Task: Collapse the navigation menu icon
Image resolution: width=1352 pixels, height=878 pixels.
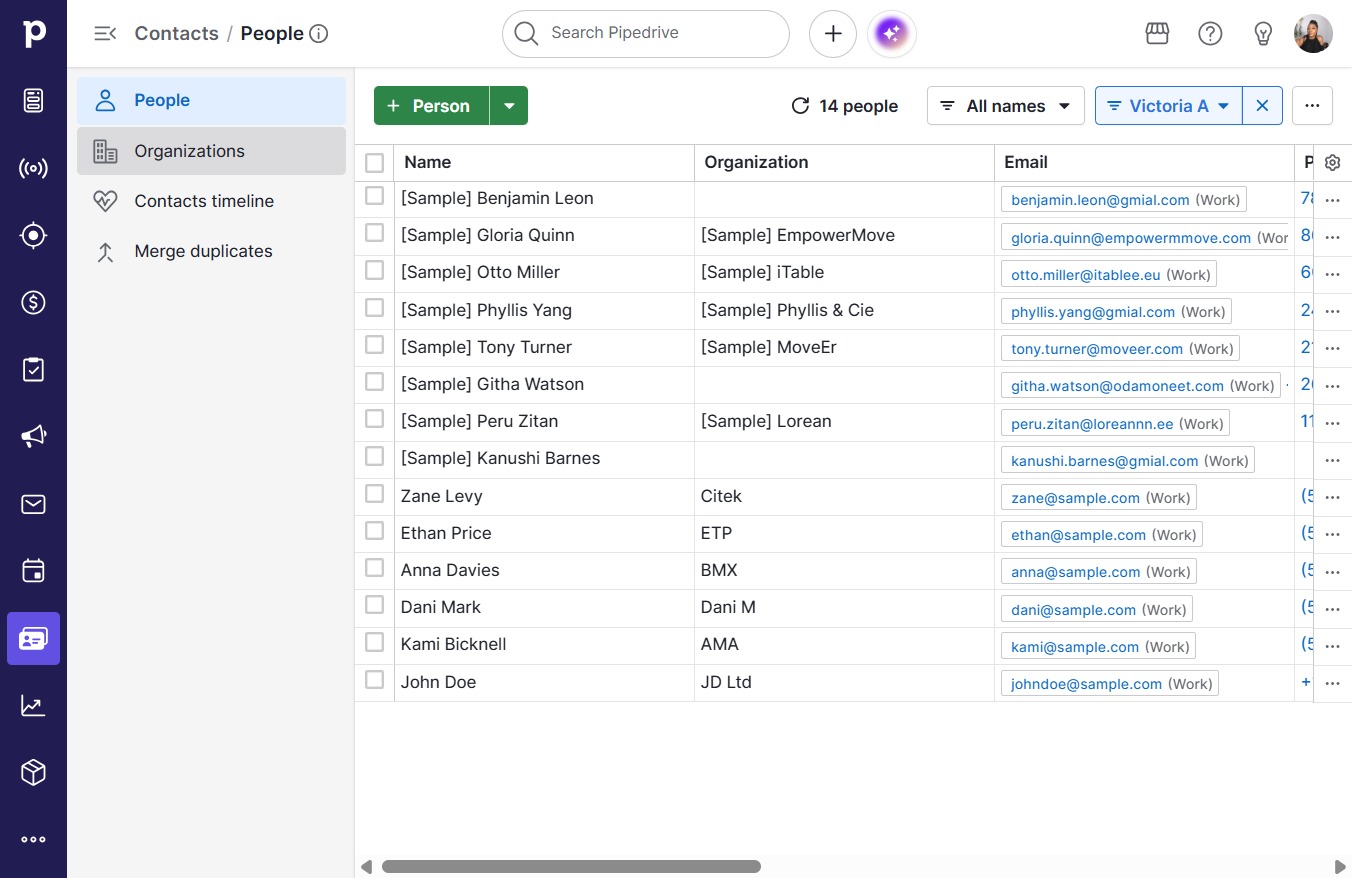Action: click(x=104, y=34)
